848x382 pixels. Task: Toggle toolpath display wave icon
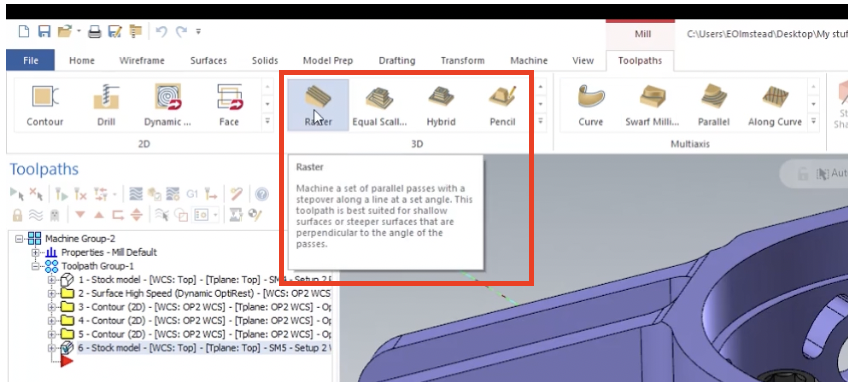(36, 215)
